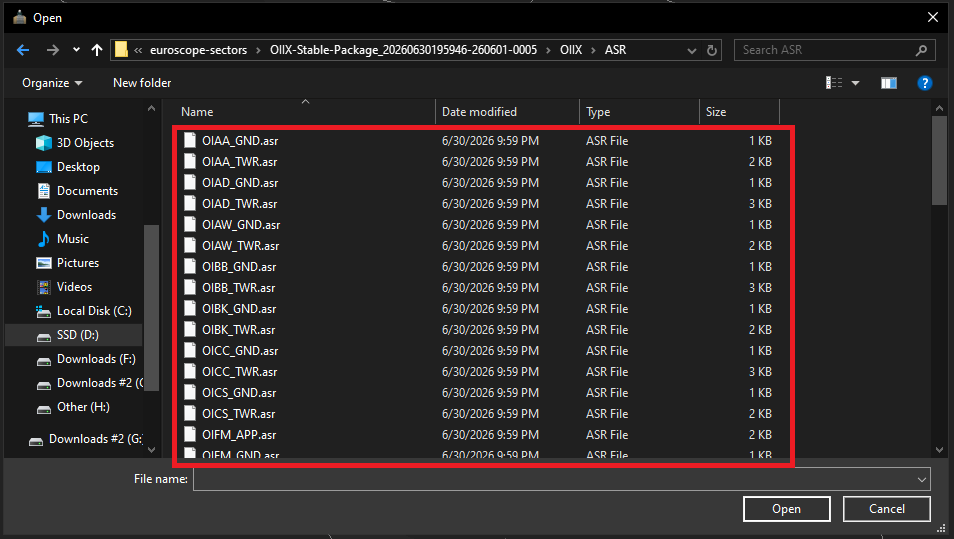
Task: Select the file OIAA_GND.asr
Action: tap(240, 141)
